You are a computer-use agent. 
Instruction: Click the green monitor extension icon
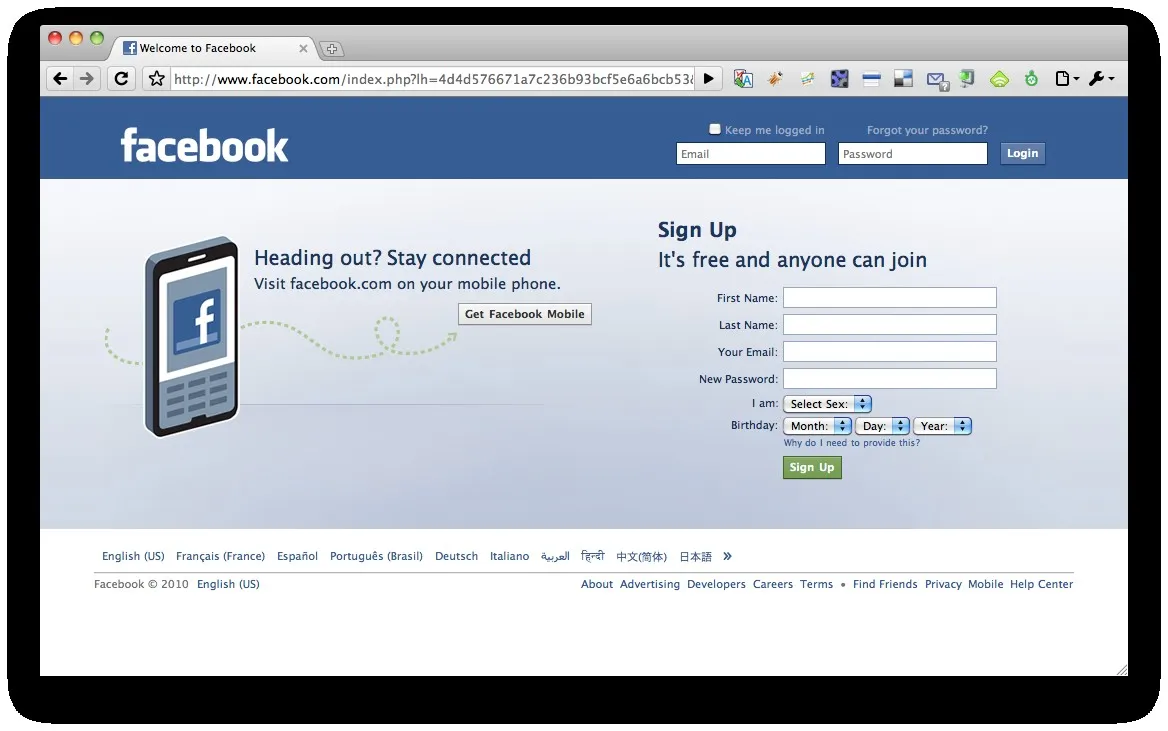[967, 78]
